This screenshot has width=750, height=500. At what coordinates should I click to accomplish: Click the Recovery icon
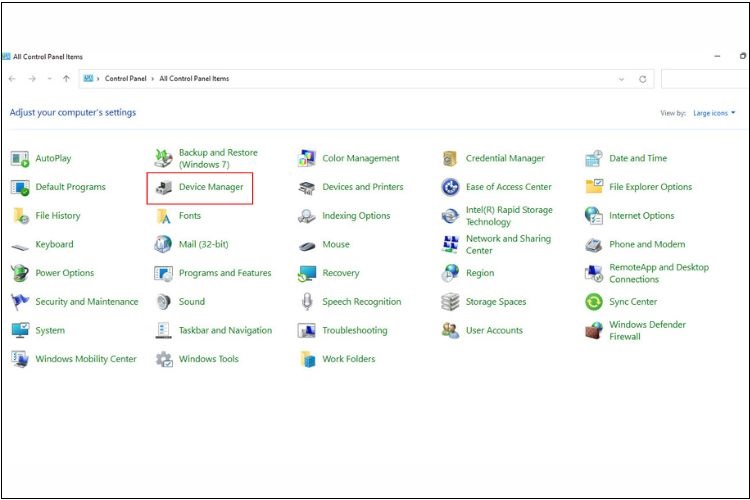pyautogui.click(x=307, y=273)
